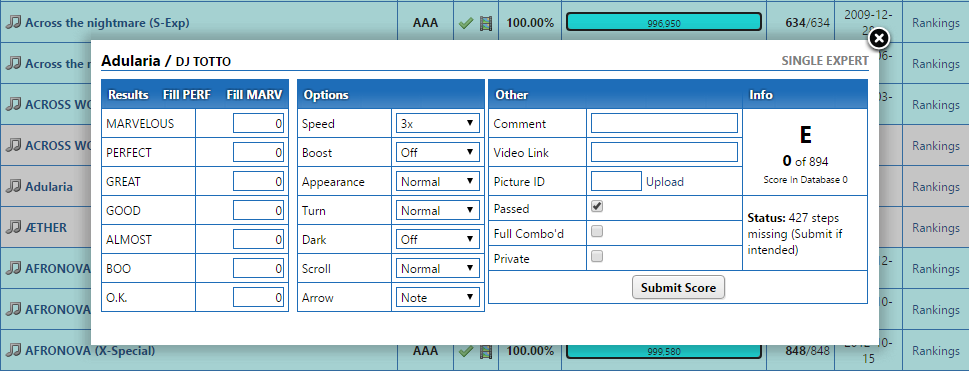The height and width of the screenshot is (371, 969).
Task: Click the green checkmark in AFRONOVA (X-Special) row
Action: point(466,351)
